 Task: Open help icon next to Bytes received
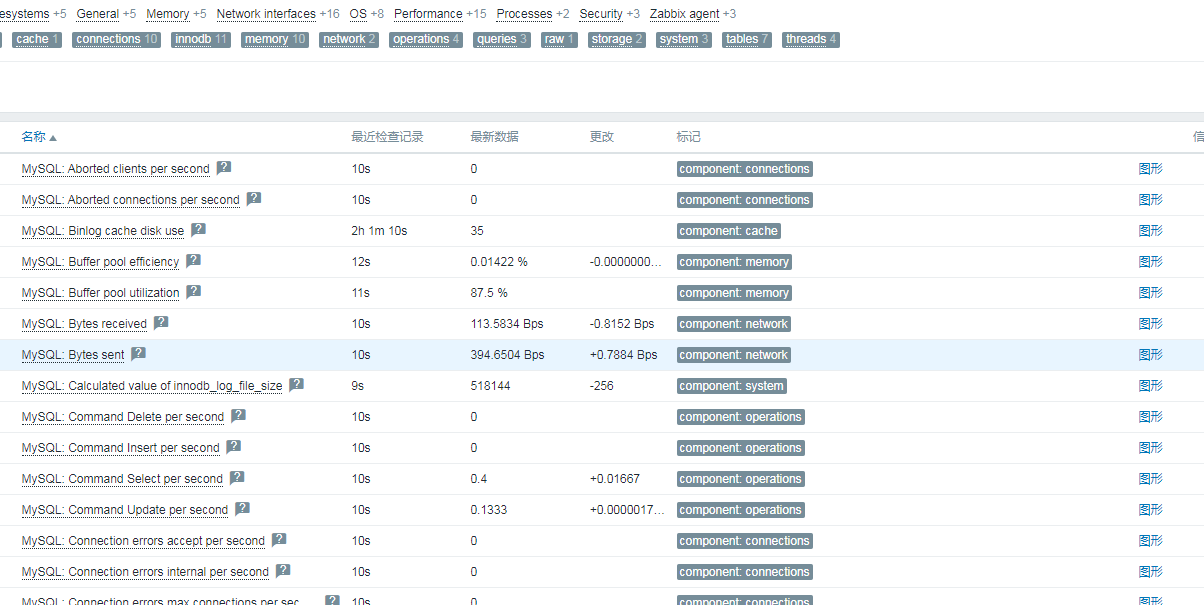click(161, 323)
